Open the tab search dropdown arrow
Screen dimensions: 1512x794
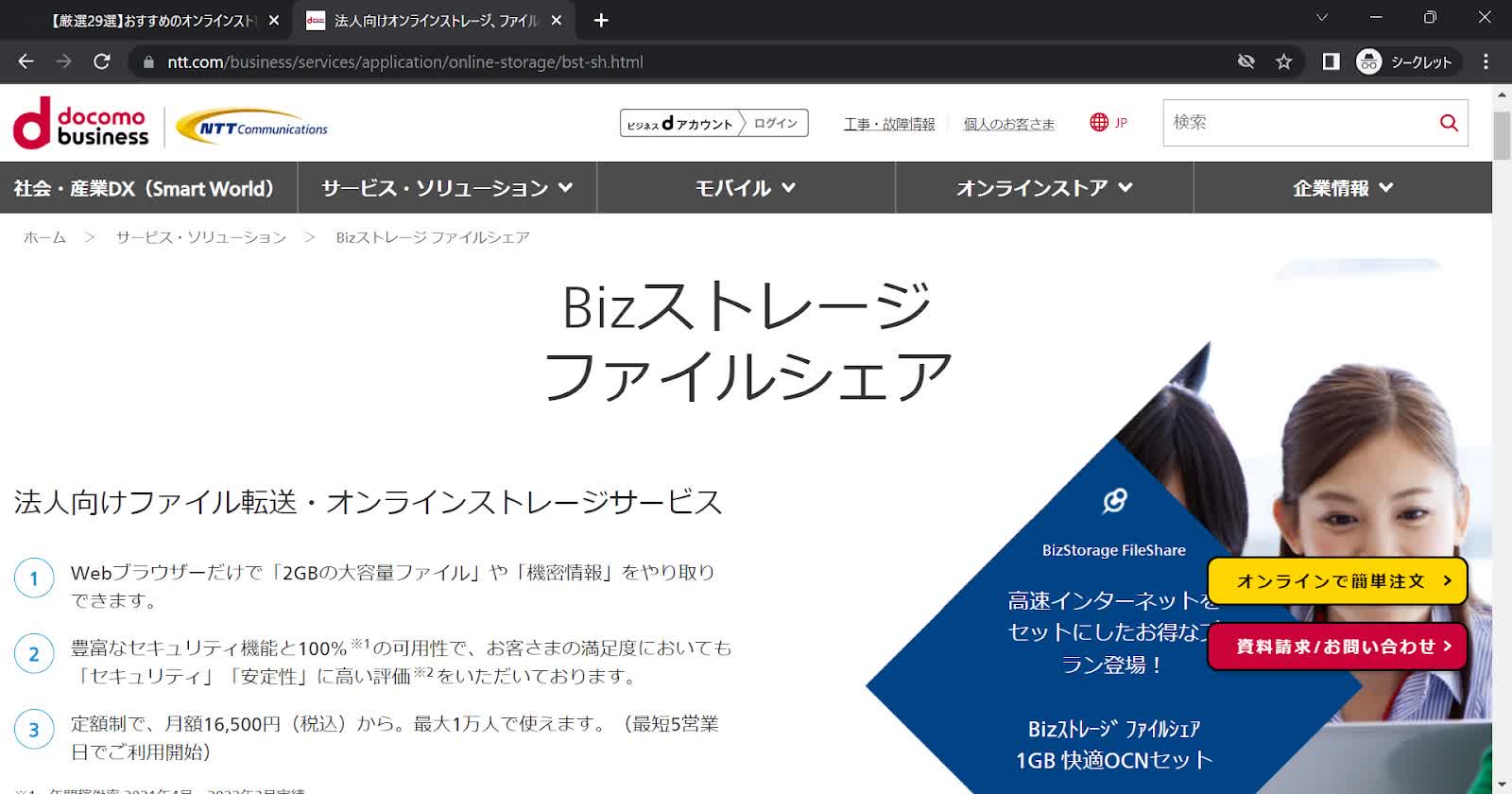(1322, 18)
